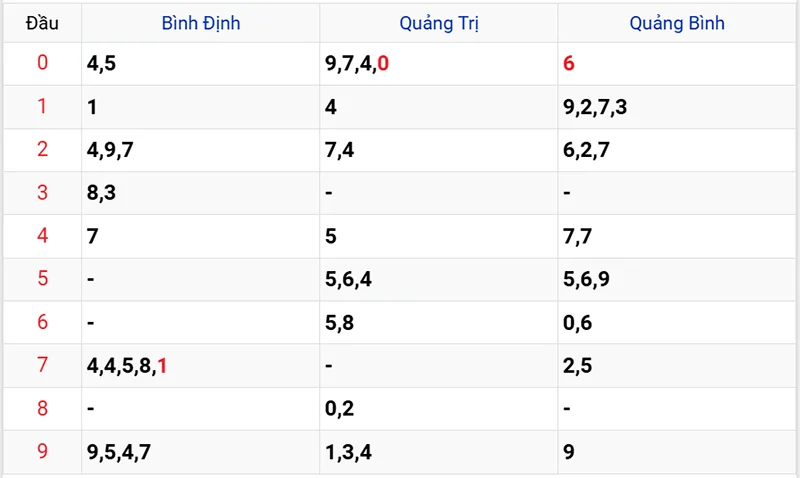The width and height of the screenshot is (800, 478).
Task: Select the Quảng Bình cell showing 9,2,7,3
Action: point(595,107)
